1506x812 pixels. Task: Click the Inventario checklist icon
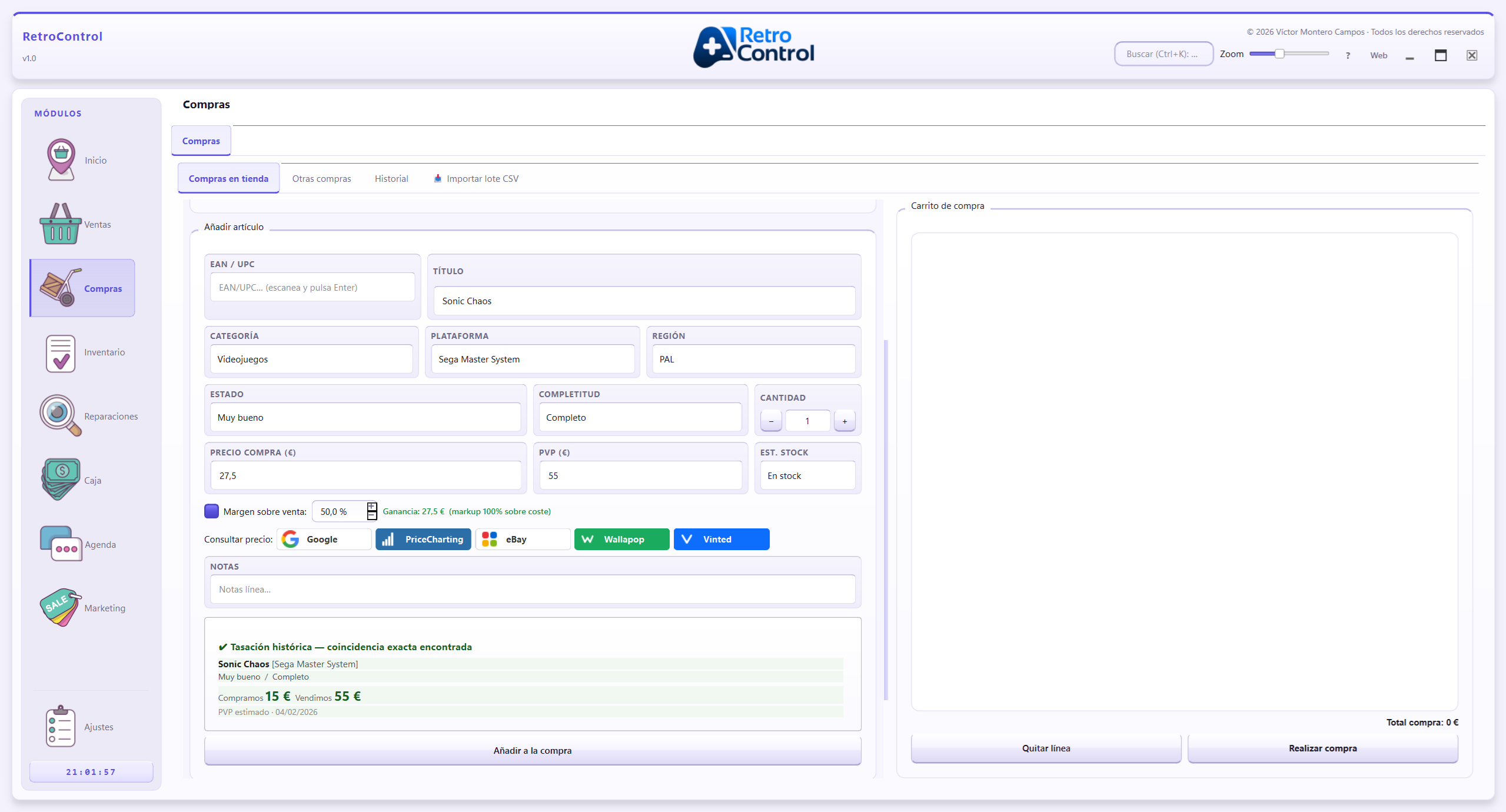tap(60, 352)
